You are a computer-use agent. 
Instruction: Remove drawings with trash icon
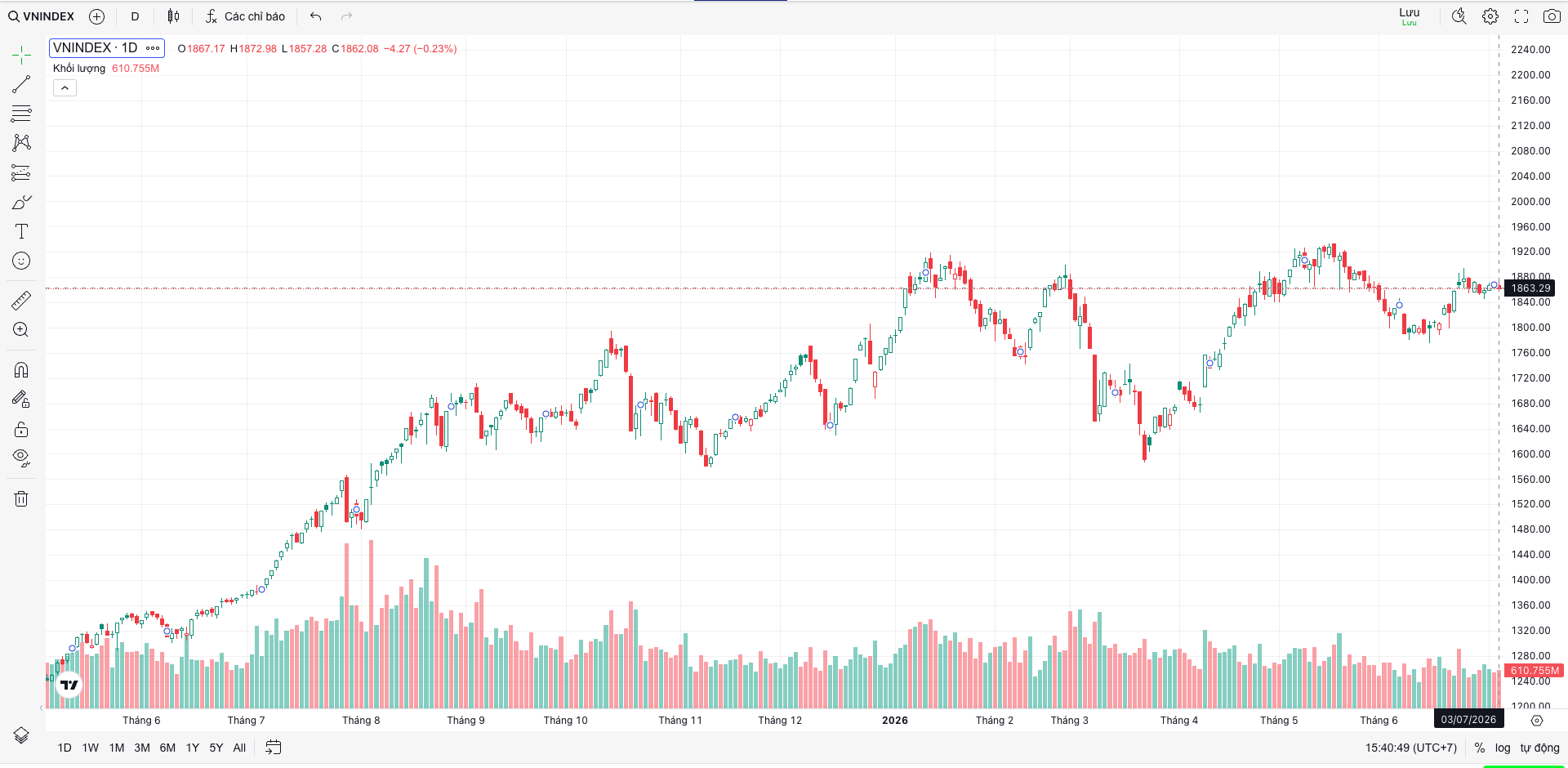pos(21,498)
